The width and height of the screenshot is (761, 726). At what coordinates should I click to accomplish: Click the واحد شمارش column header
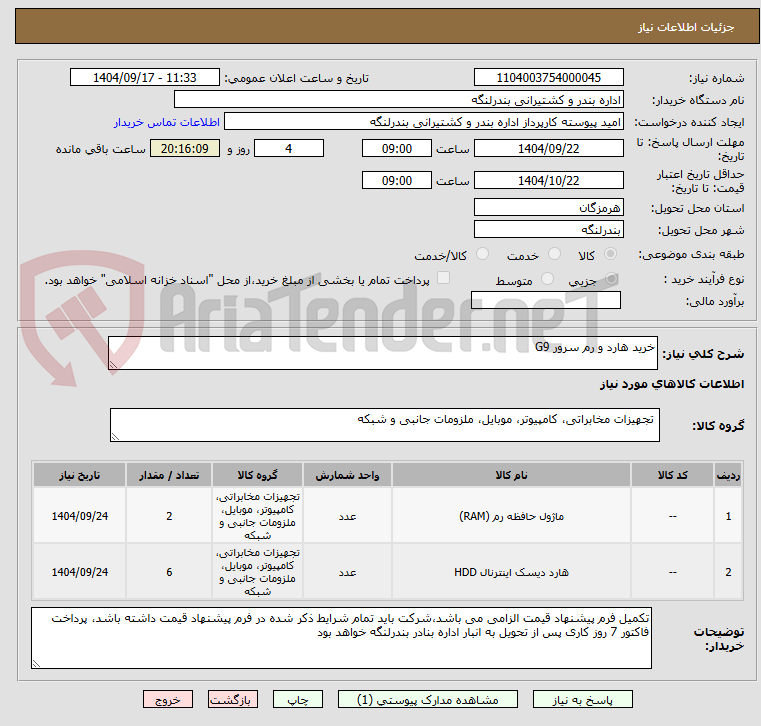(347, 475)
